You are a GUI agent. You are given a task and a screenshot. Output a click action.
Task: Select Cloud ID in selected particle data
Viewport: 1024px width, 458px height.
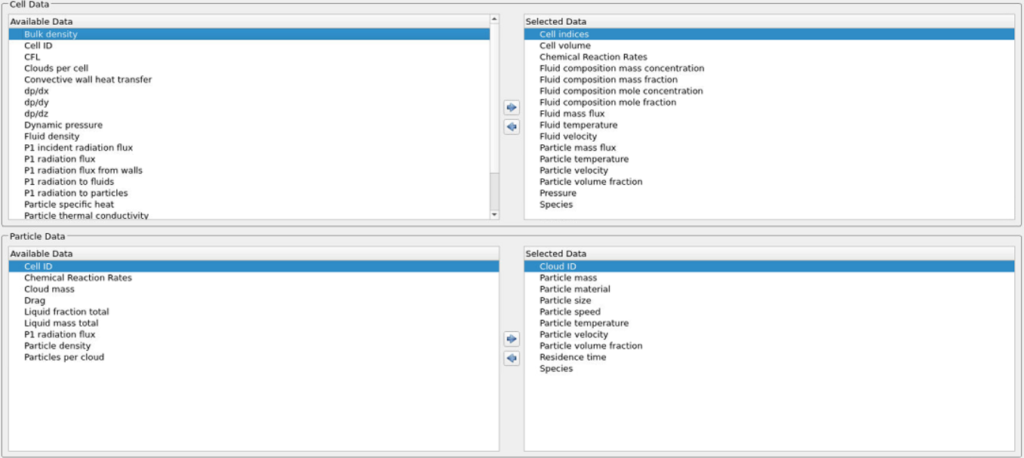[x=558, y=267]
